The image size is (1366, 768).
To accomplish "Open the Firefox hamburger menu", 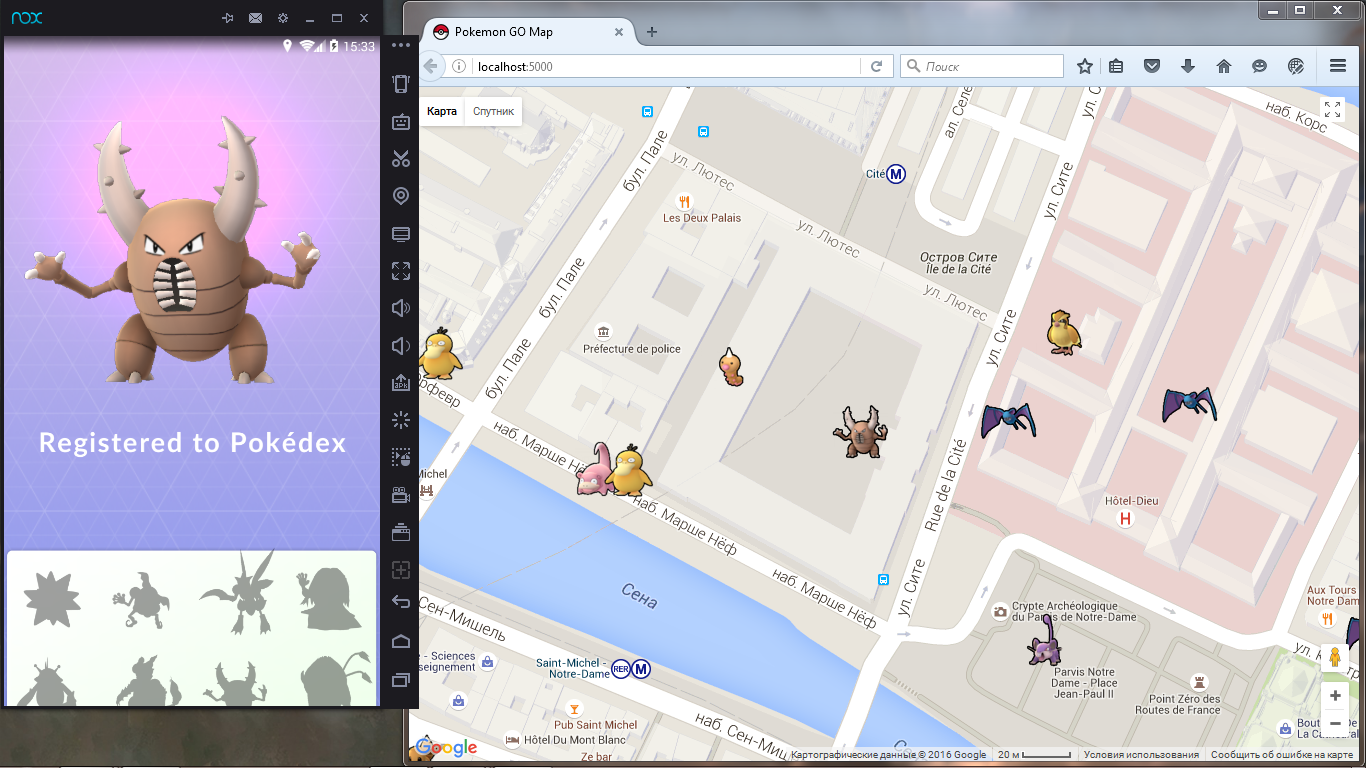I will 1338,66.
